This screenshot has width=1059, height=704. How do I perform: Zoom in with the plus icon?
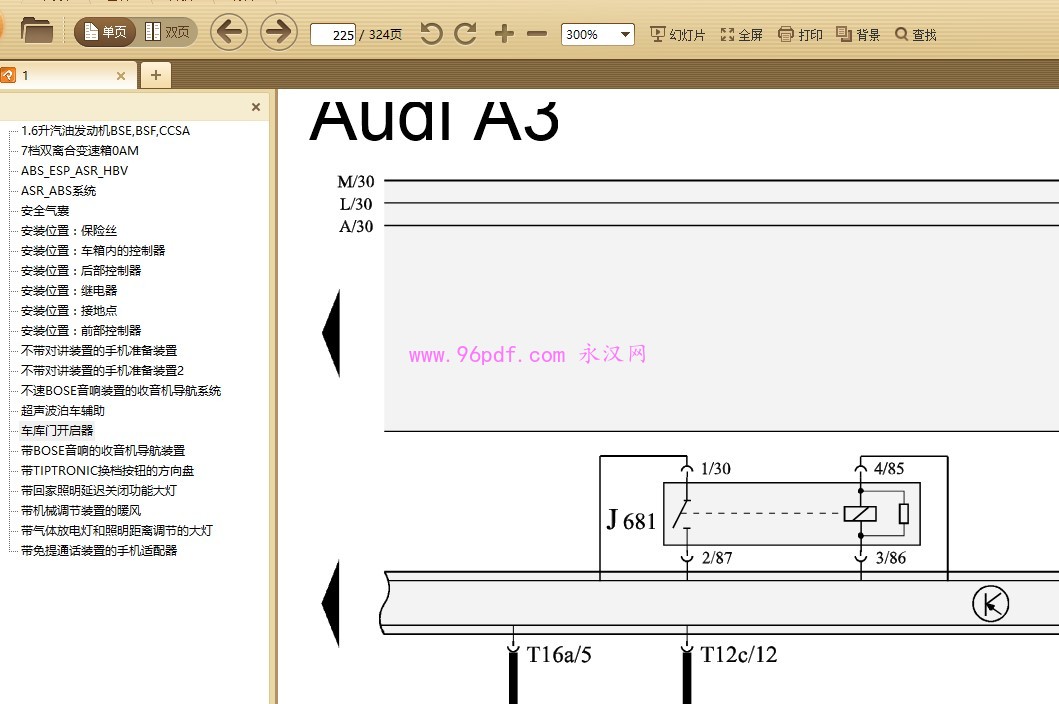504,33
